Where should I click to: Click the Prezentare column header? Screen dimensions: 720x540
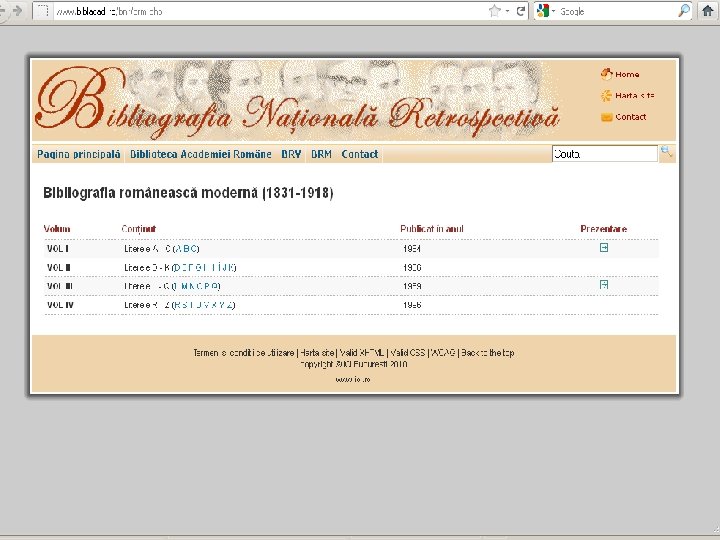(603, 229)
